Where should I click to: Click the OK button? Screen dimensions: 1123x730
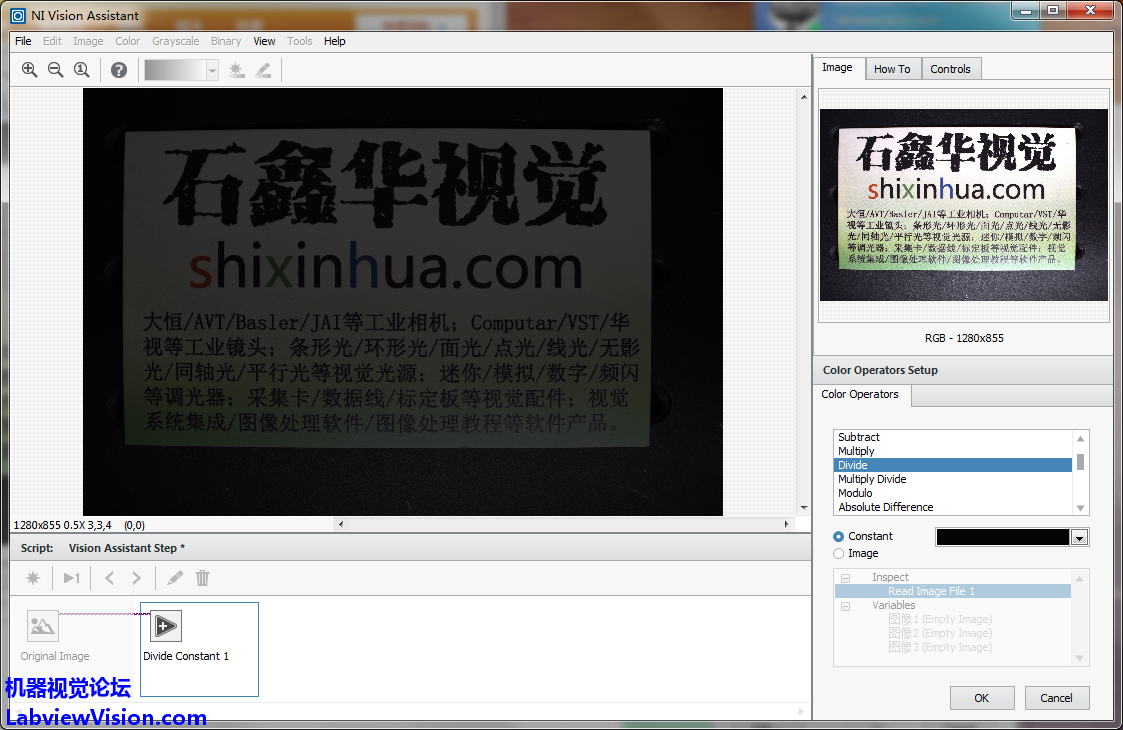[x=981, y=698]
